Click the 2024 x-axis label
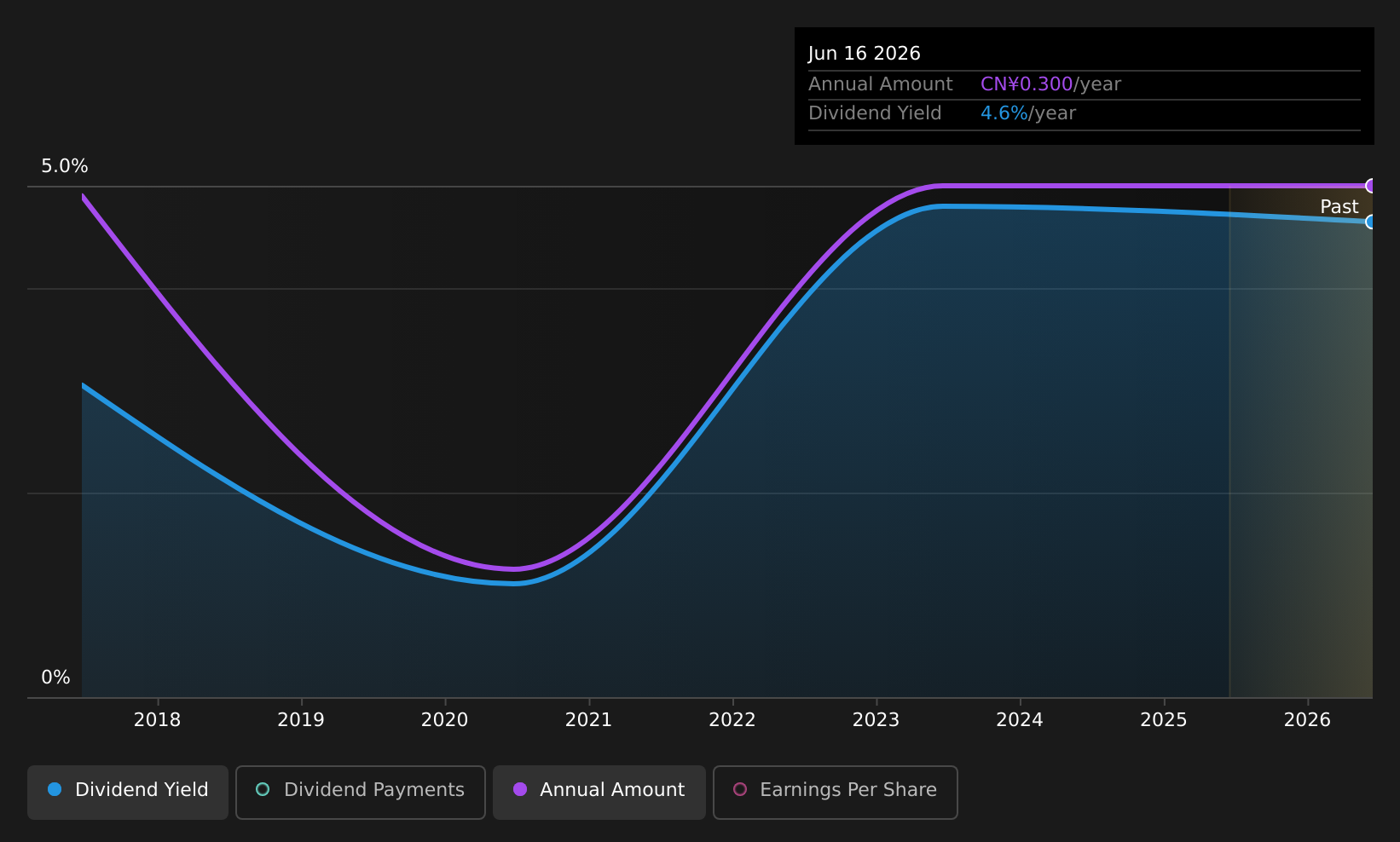 click(x=1020, y=720)
